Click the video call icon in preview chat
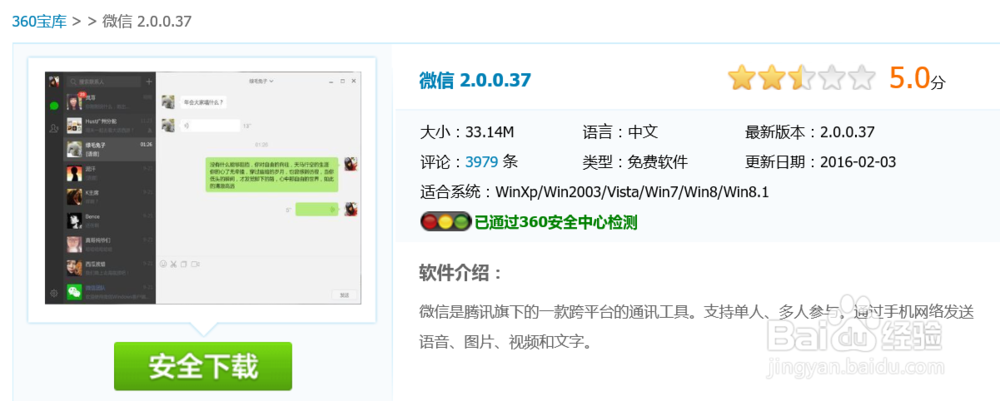Image resolution: width=1000 pixels, height=401 pixels. [x=195, y=263]
